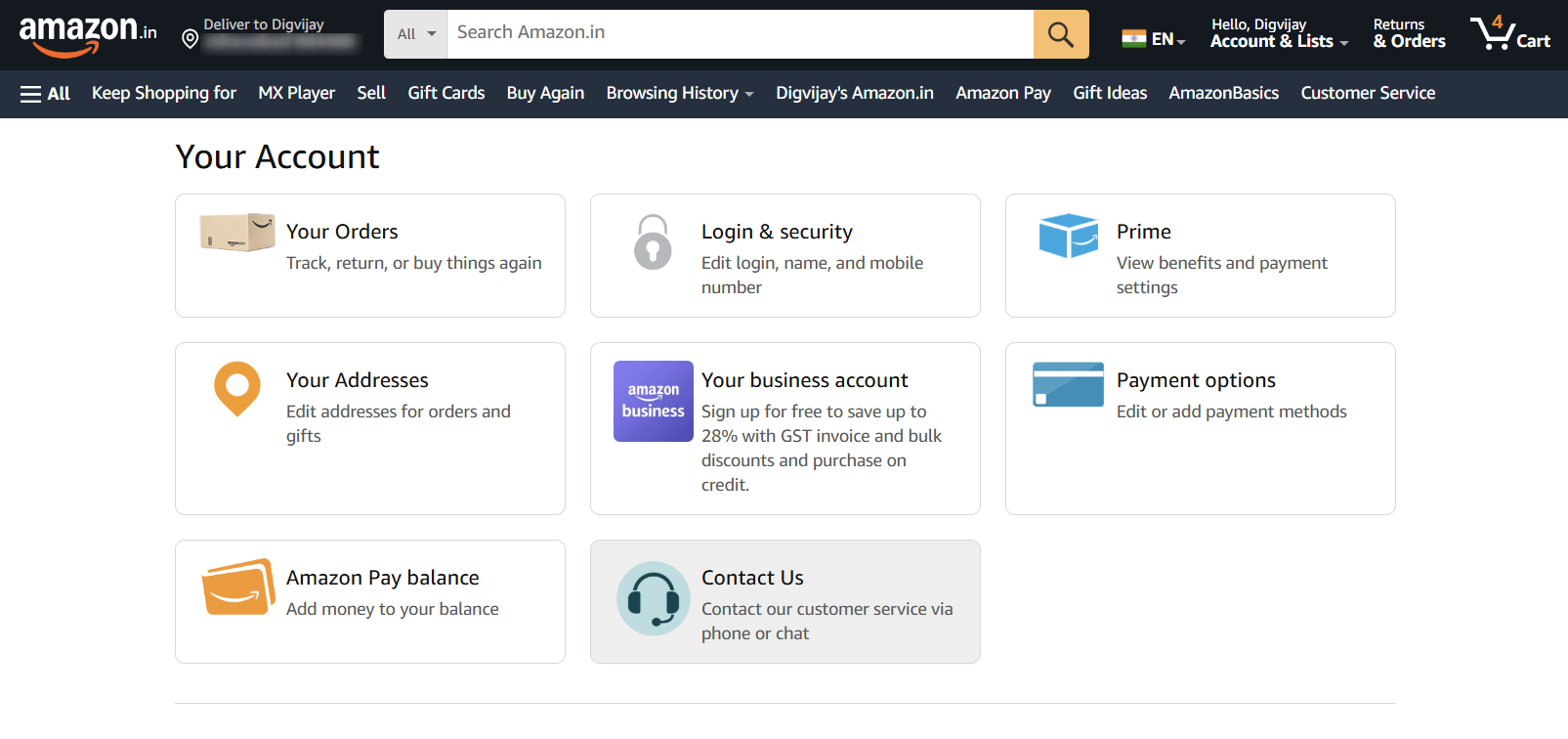Screen dimensions: 1568x739
Task: Click 'Edit or add payment methods' text
Action: (1232, 412)
